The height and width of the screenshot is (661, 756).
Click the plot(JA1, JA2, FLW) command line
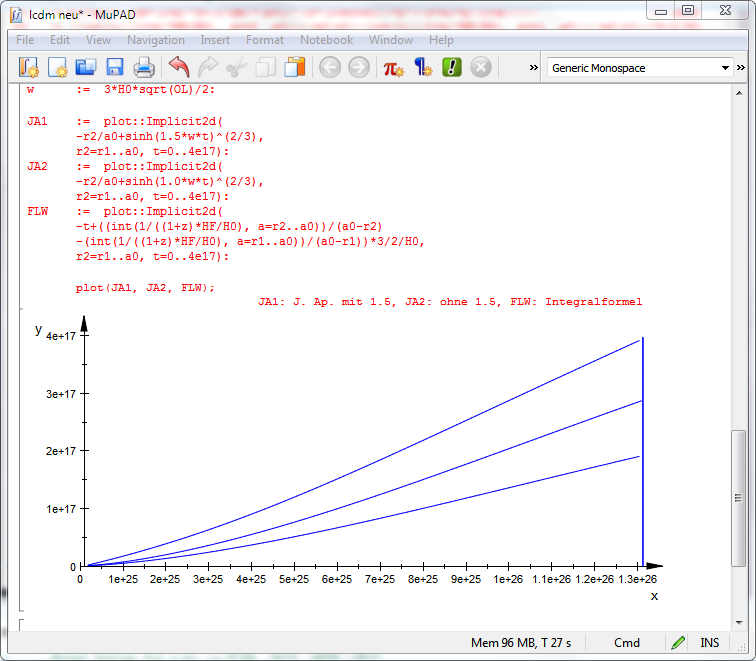pos(145,288)
